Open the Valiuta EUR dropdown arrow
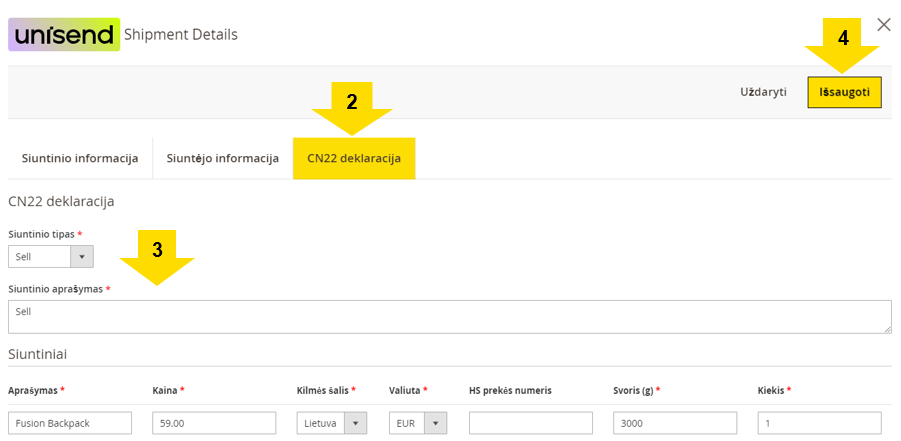This screenshot has width=901, height=441. (436, 423)
